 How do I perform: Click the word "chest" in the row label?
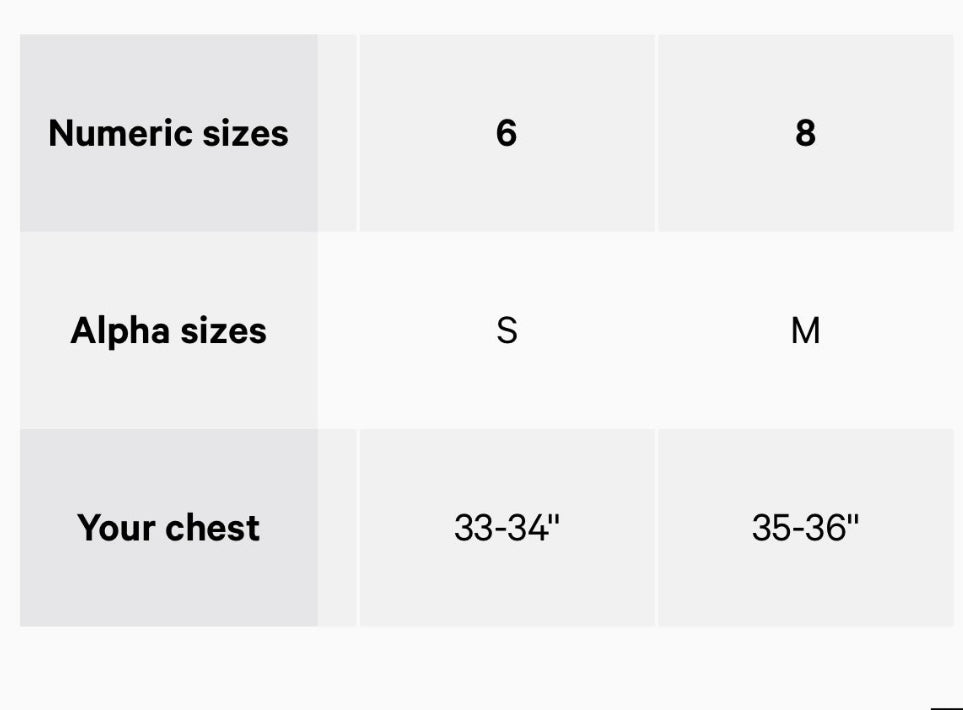point(213,528)
